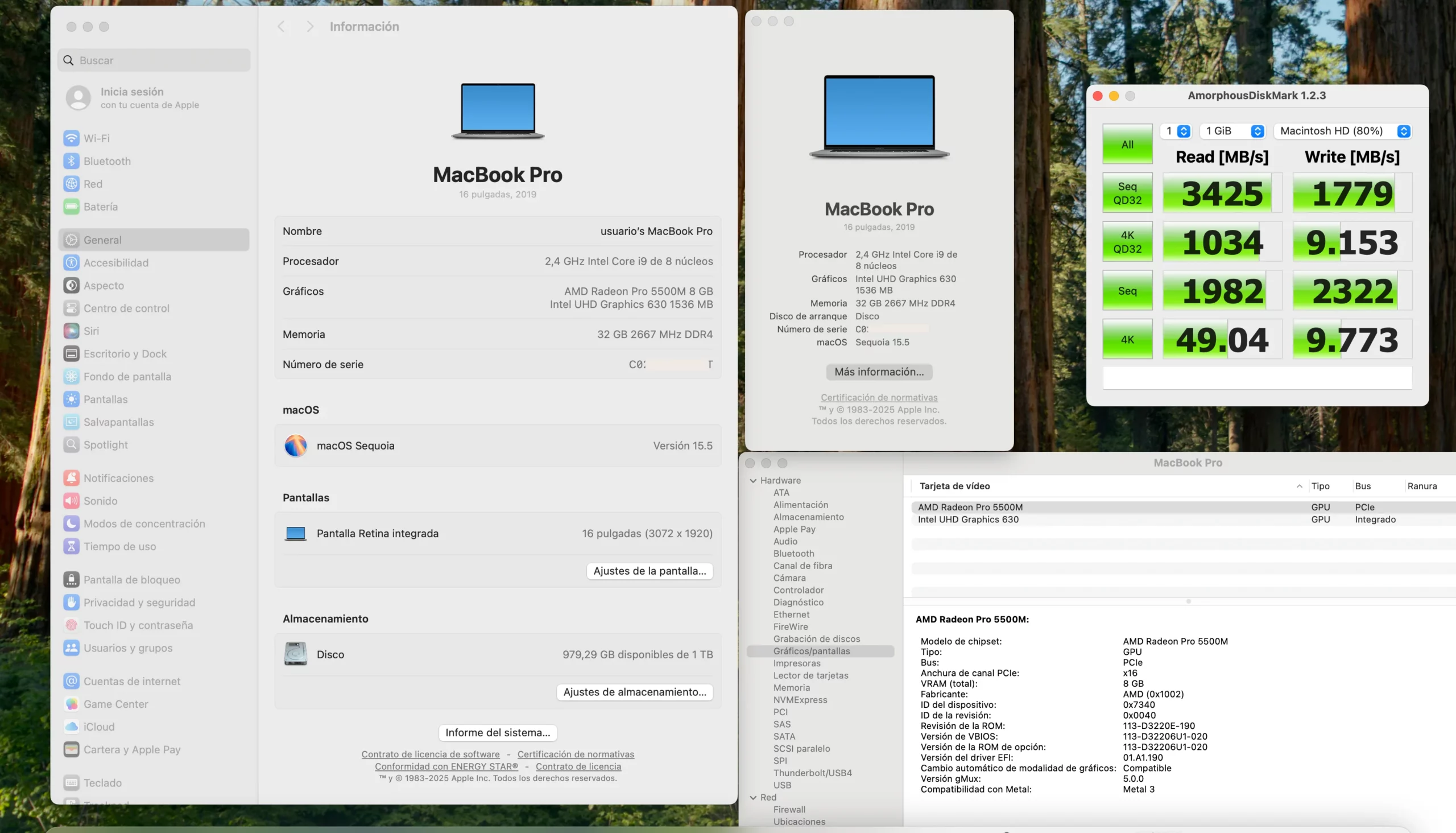Image resolution: width=1456 pixels, height=833 pixels.
Task: Open Teclado icon in sidebar
Action: click(71, 783)
